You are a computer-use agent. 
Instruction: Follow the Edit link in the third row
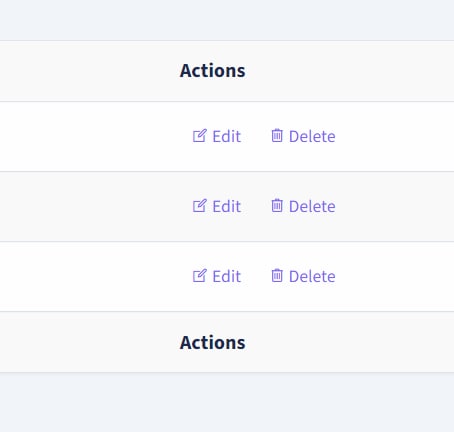point(217,276)
